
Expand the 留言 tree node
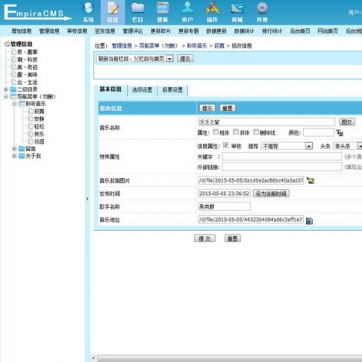pos(14,148)
